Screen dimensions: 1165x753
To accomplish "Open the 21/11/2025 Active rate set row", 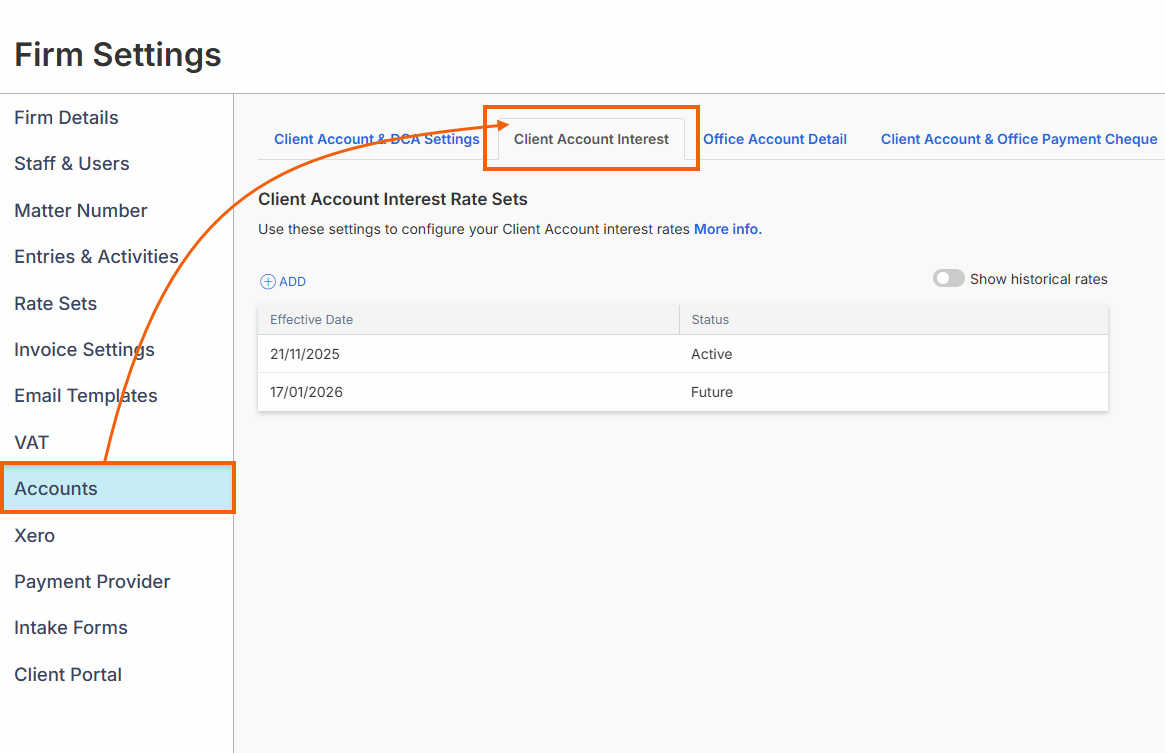I will click(x=682, y=354).
